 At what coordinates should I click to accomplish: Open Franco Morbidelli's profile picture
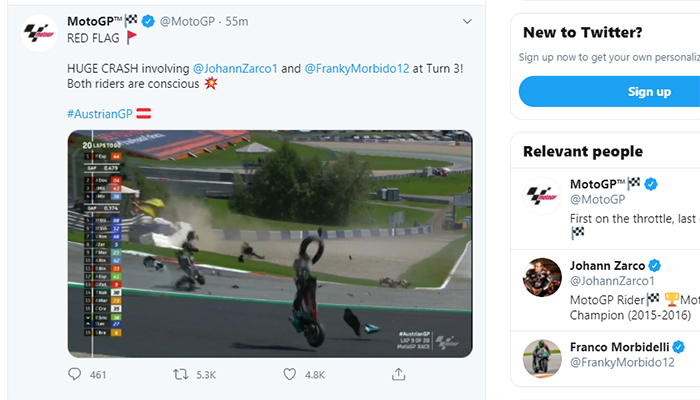pyautogui.click(x=542, y=358)
